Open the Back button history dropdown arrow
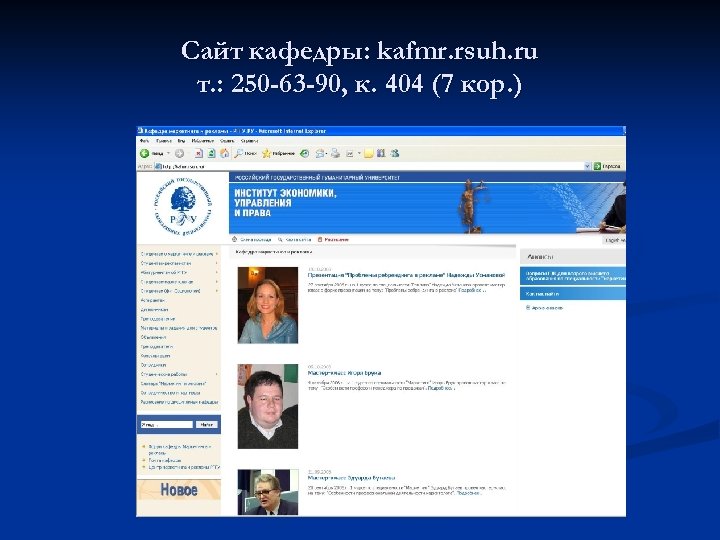The height and width of the screenshot is (540, 720). coord(169,153)
